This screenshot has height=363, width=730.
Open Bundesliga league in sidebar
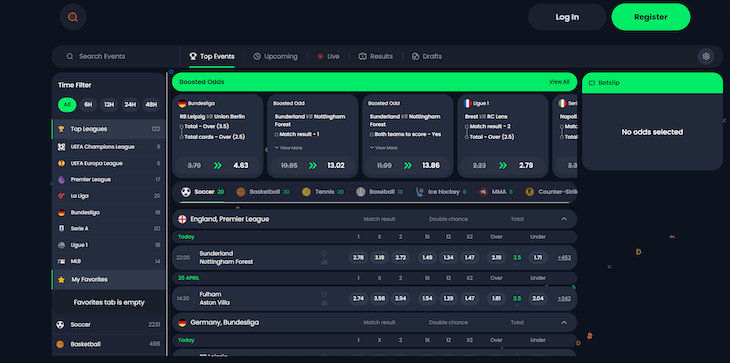(x=108, y=212)
